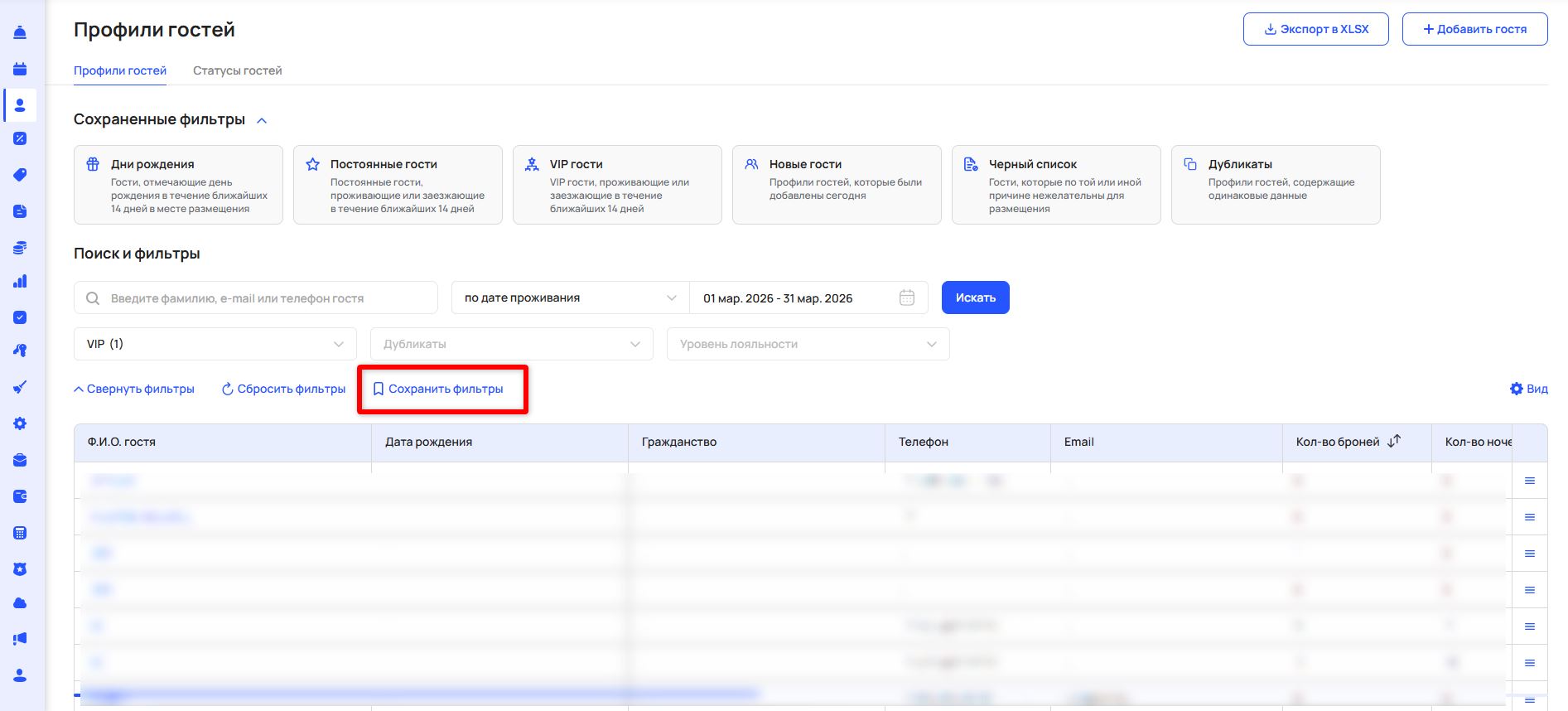The height and width of the screenshot is (711, 1568).
Task: Open the 'Дубликаты' filter dropdown
Action: coord(512,344)
